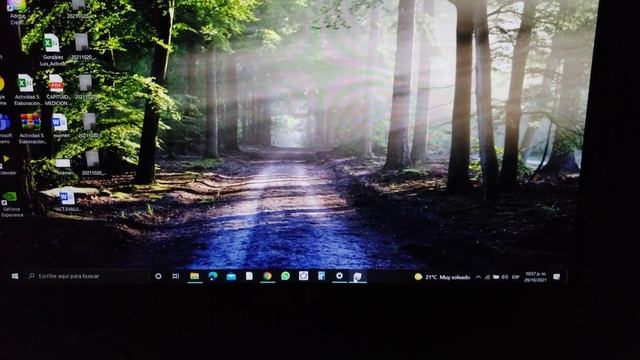The height and width of the screenshot is (360, 640).
Task: Expand the hidden system tray icons chevron
Action: tap(478, 277)
